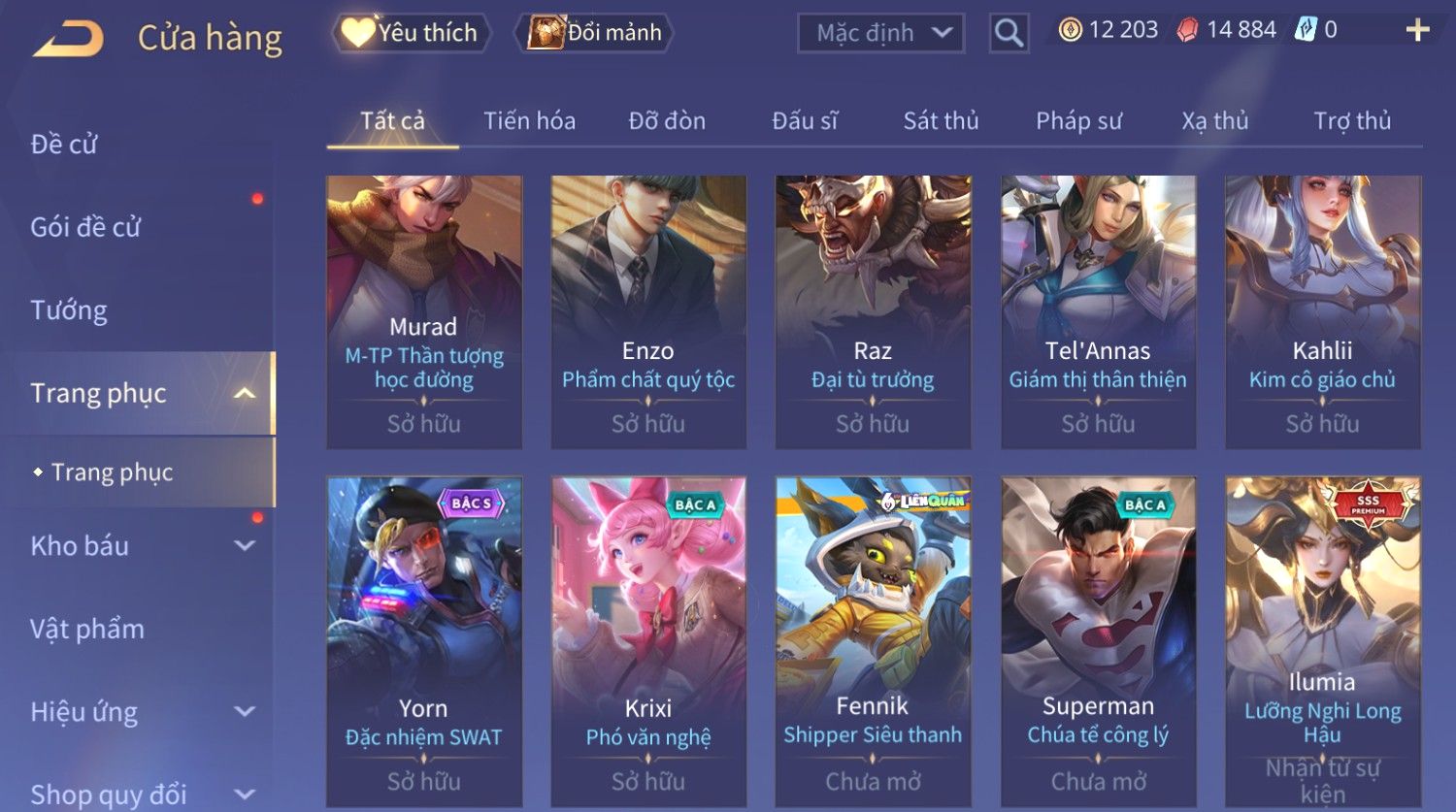Open Tướng in the sidebar
This screenshot has height=812, width=1456.
[69, 310]
